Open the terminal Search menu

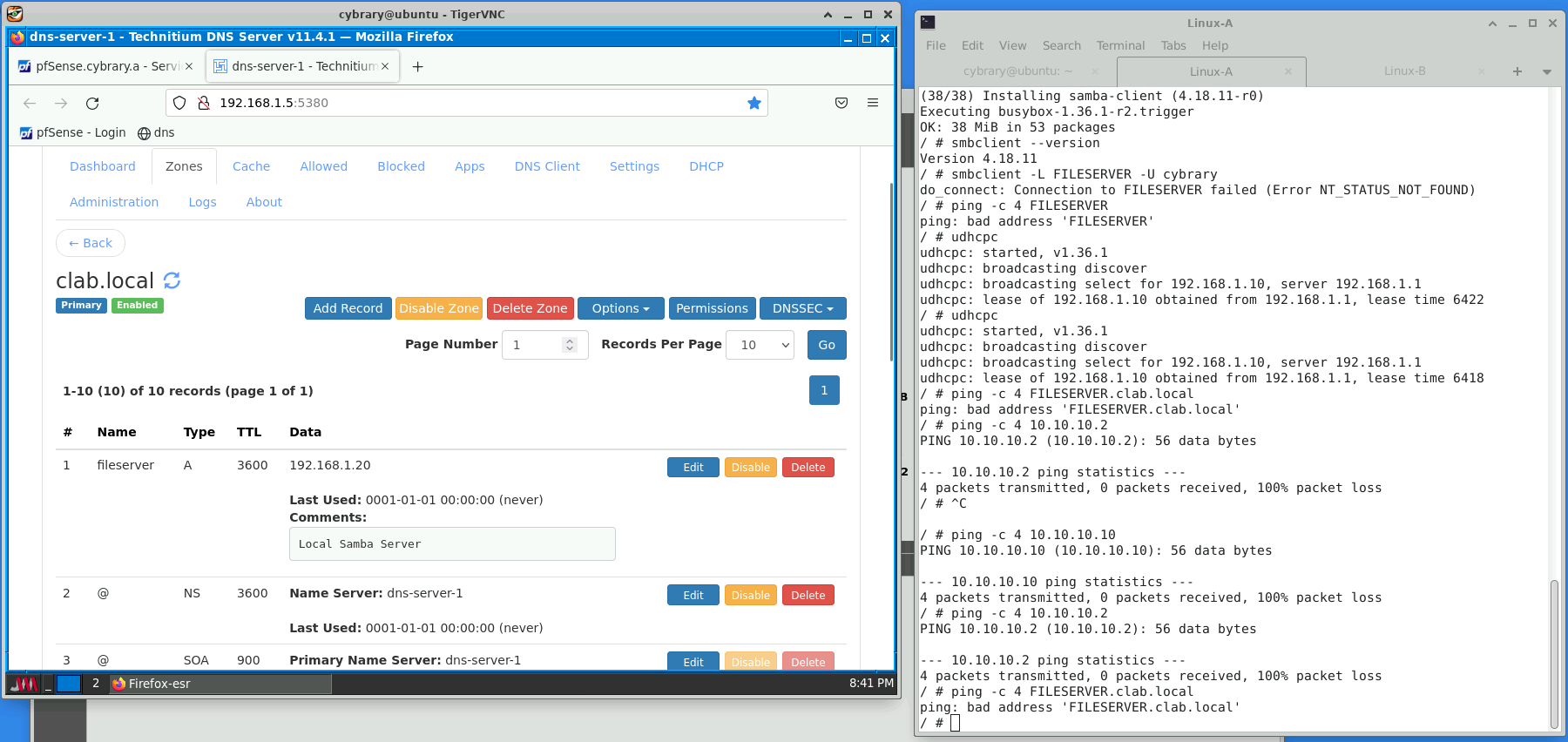point(1061,45)
